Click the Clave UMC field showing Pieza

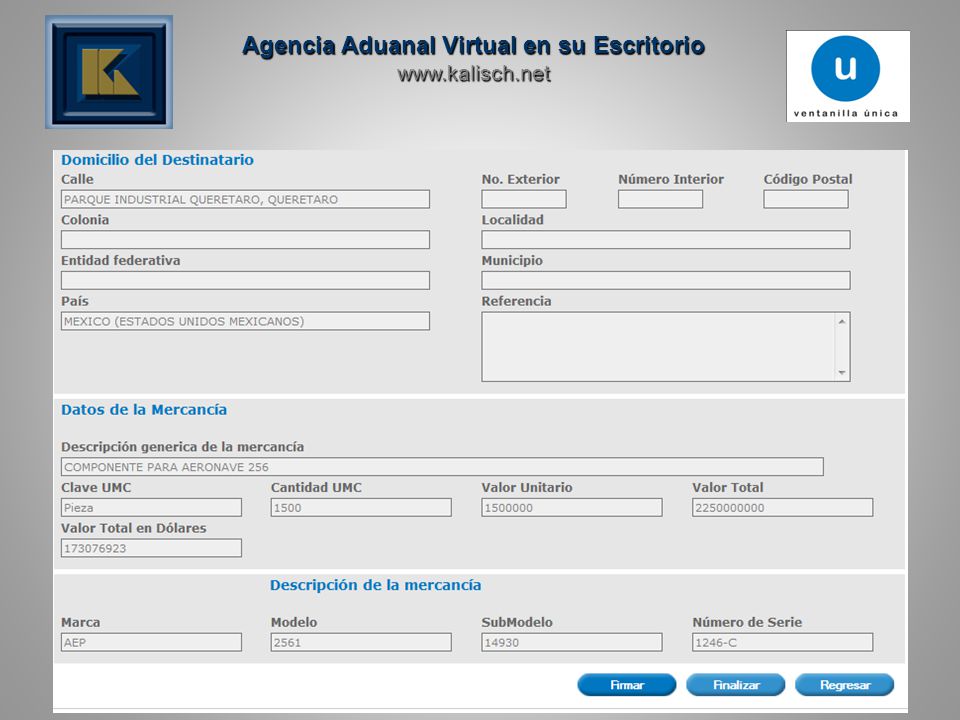point(151,508)
